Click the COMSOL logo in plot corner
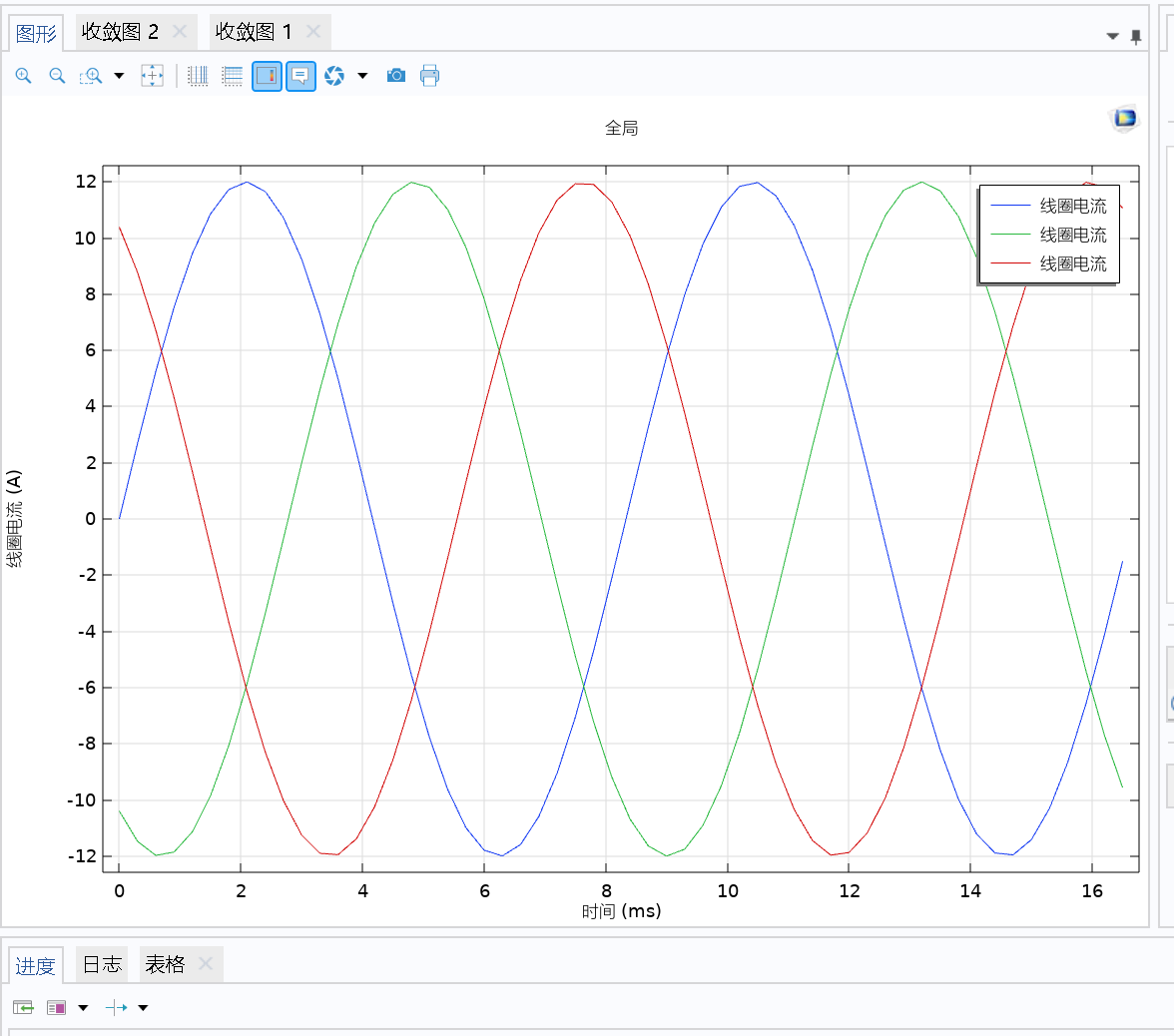This screenshot has width=1174, height=1036. click(x=1125, y=119)
